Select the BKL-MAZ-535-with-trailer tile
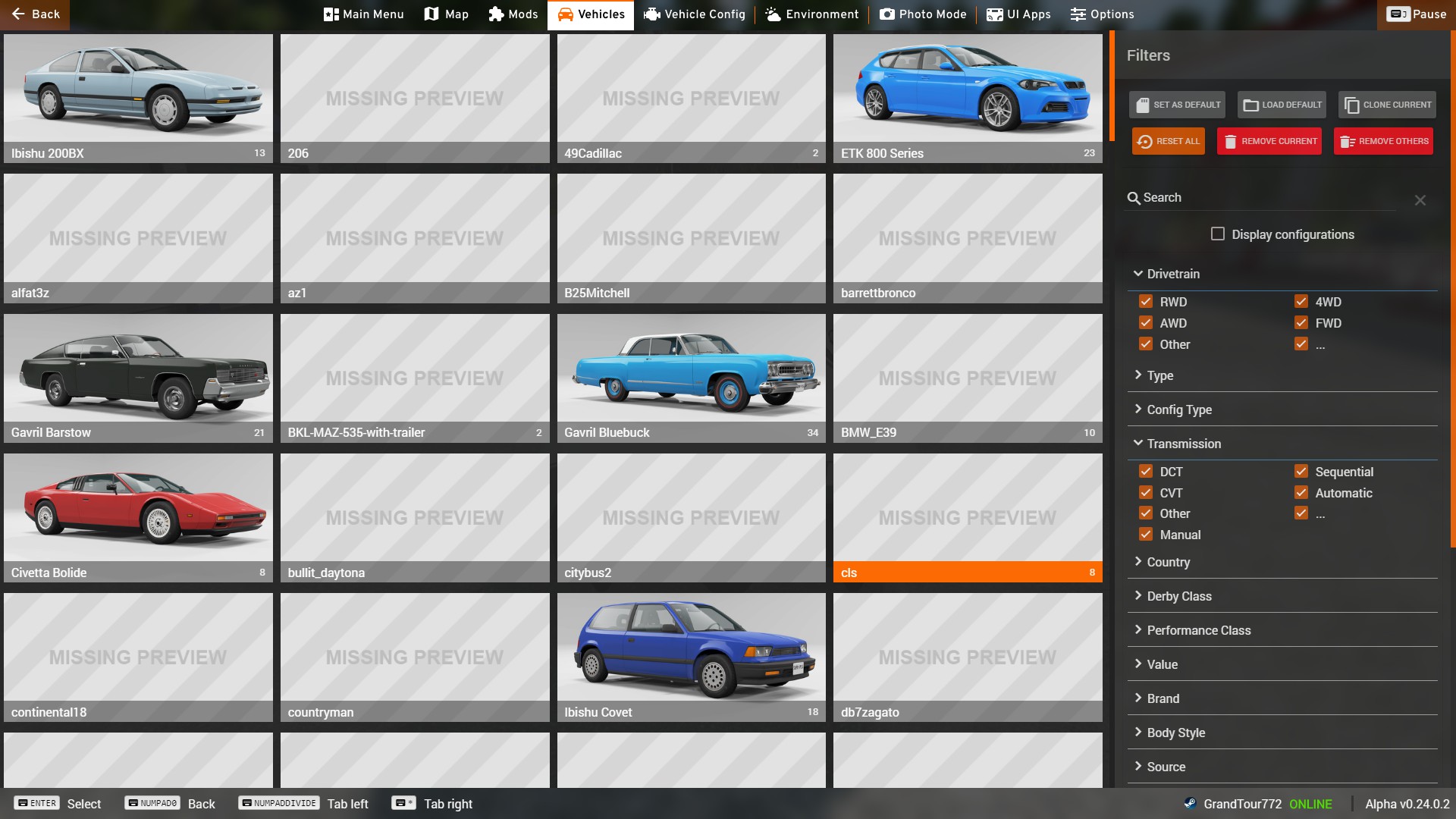The height and width of the screenshot is (819, 1456). click(415, 378)
